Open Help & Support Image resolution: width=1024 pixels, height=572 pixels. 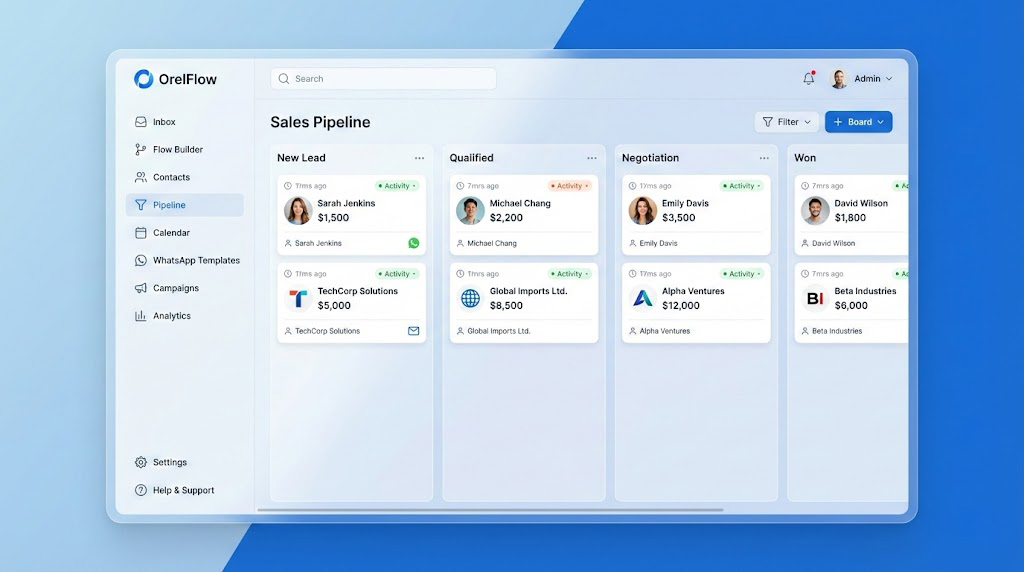[183, 491]
